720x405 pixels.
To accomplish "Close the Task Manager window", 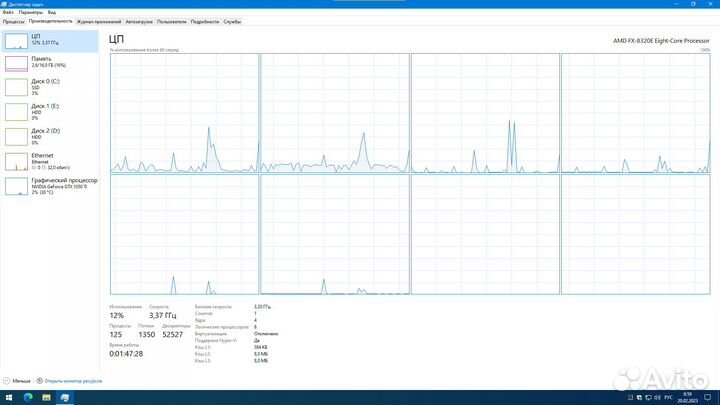I will [x=710, y=4].
